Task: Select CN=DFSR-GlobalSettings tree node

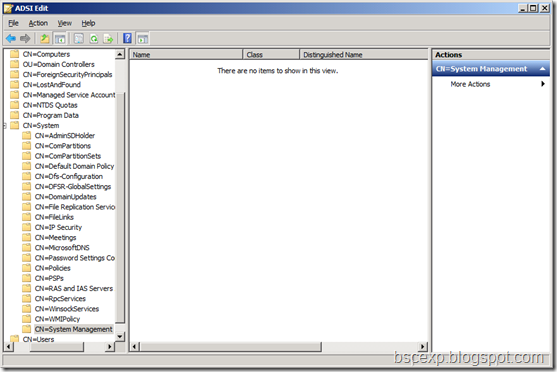Action: [73, 187]
